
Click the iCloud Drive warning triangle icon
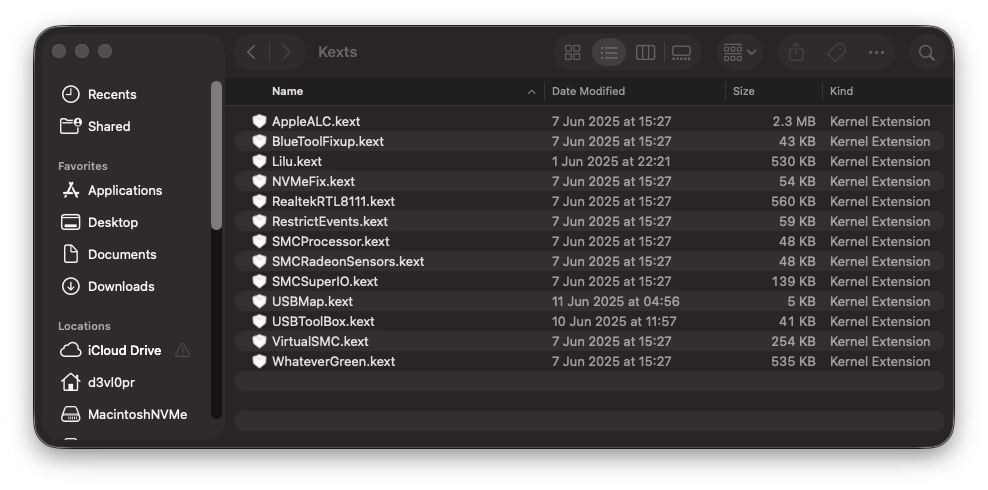point(182,350)
